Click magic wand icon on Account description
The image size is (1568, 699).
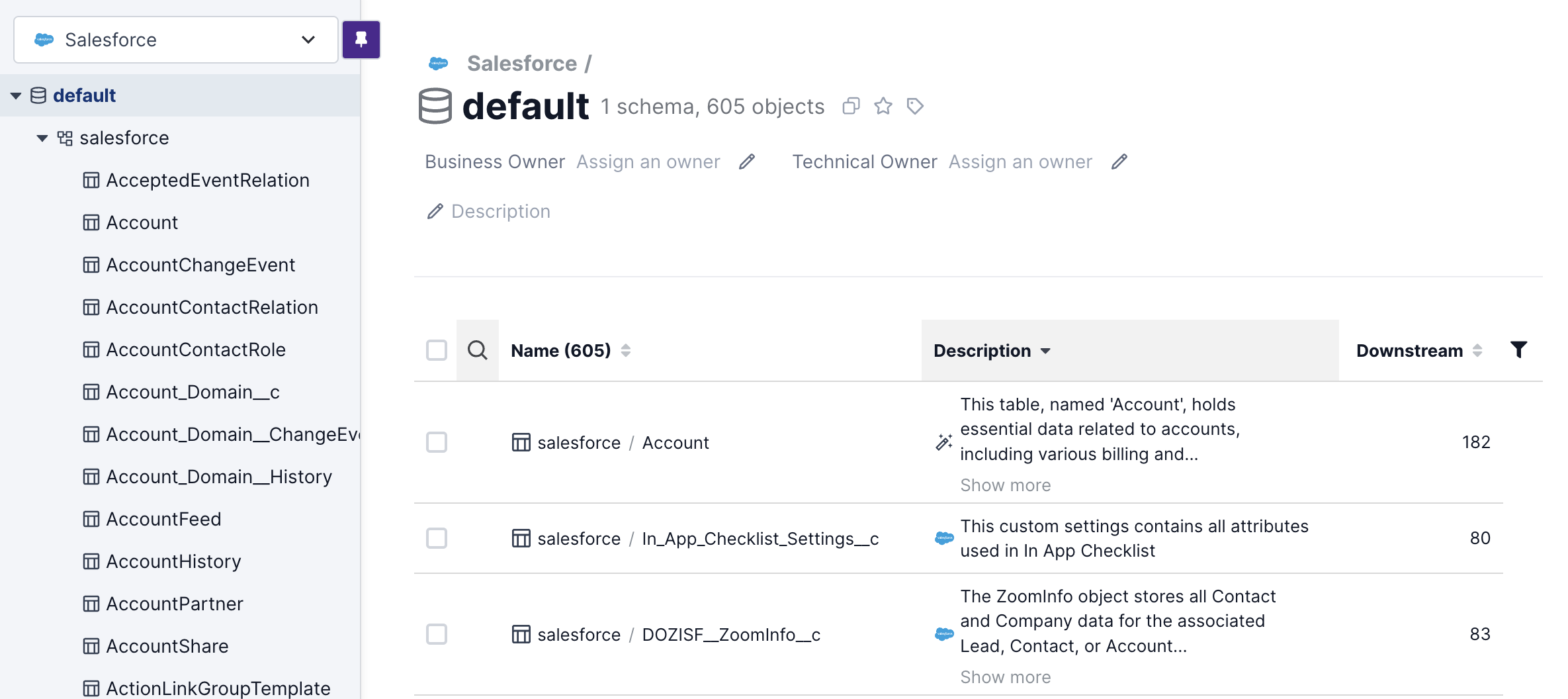pyautogui.click(x=943, y=442)
